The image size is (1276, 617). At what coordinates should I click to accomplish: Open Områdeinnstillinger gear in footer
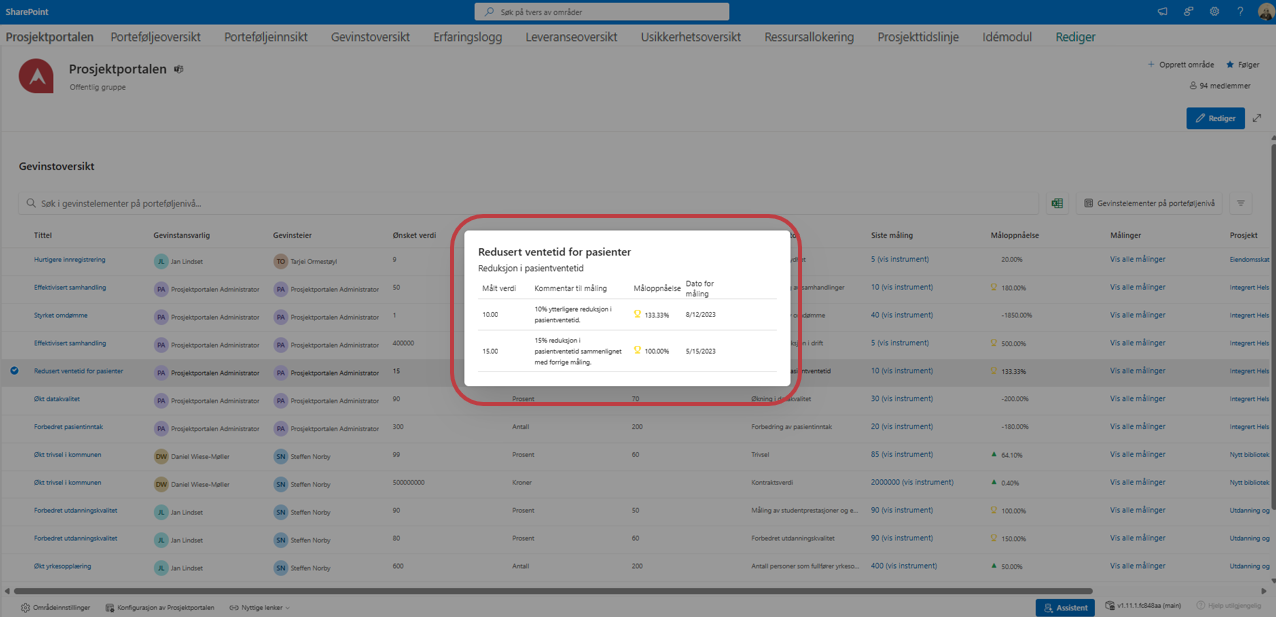pos(26,607)
